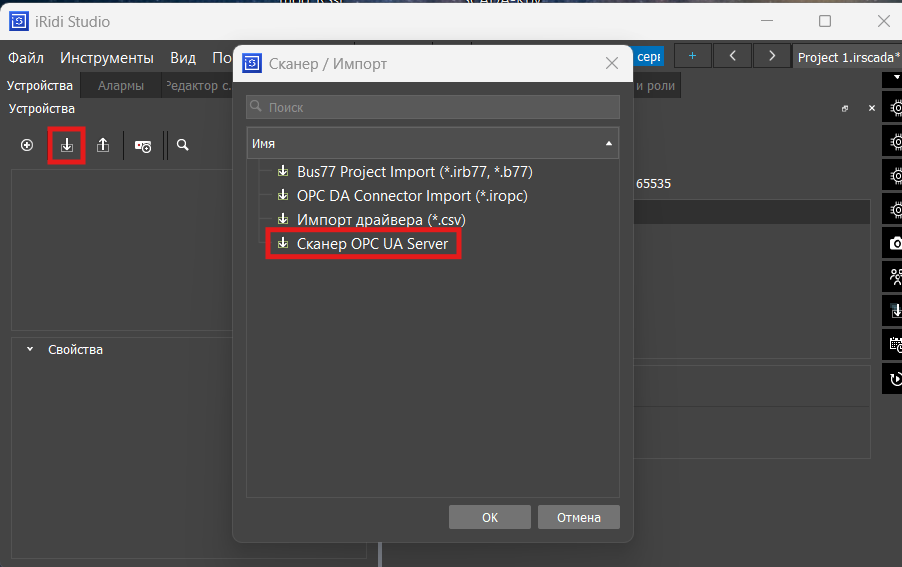Click the magnifier search icon in Устройства toolbar
This screenshot has height=567, width=902.
182,145
